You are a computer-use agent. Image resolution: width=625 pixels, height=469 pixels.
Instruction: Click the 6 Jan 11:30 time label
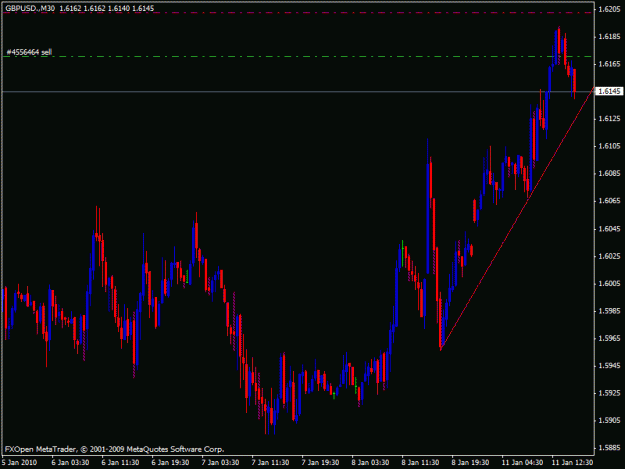point(120,463)
